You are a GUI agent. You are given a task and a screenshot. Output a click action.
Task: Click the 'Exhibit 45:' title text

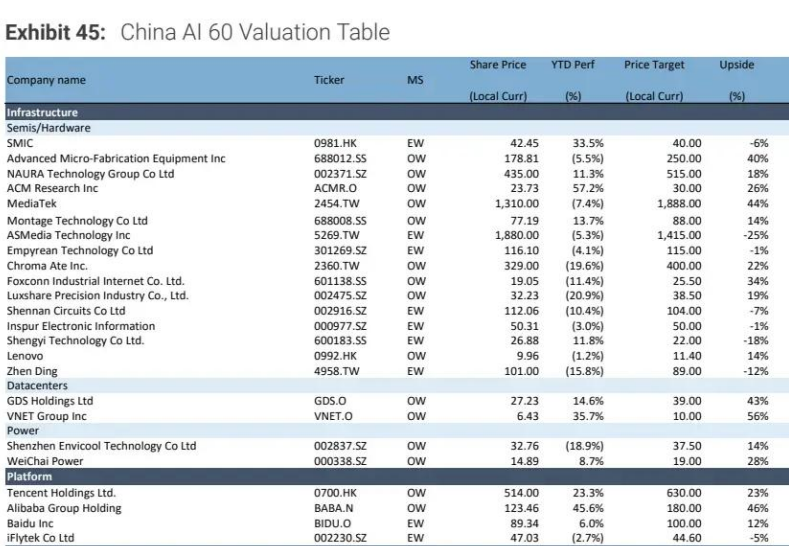pos(55,33)
